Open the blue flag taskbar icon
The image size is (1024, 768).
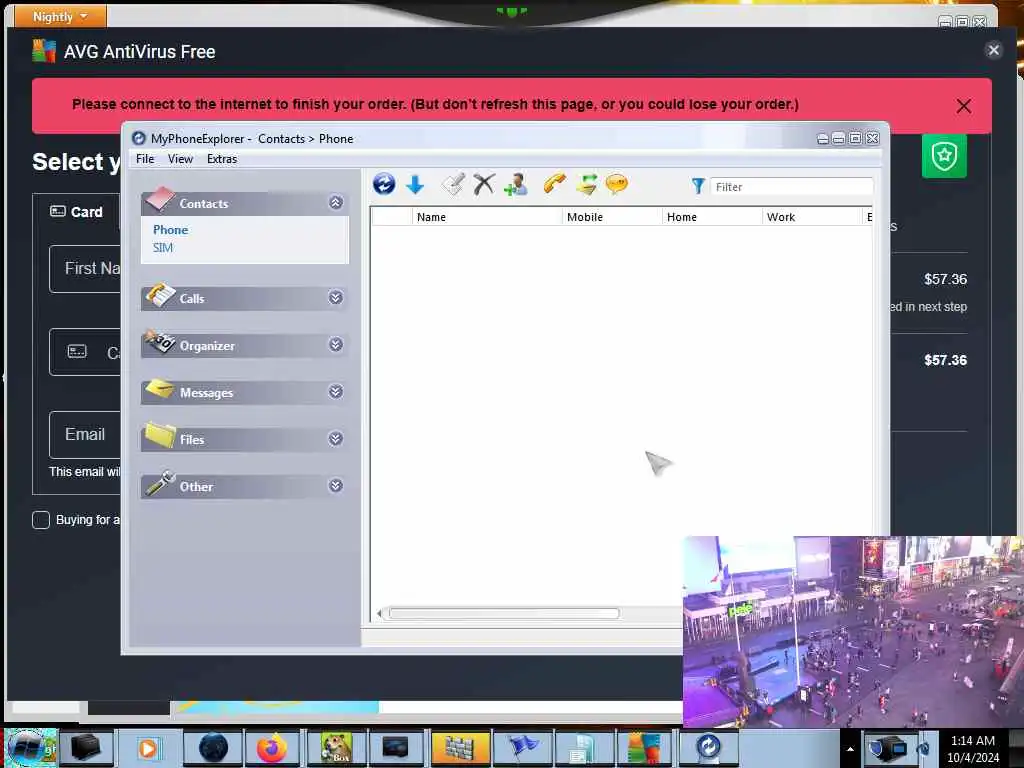click(x=522, y=748)
